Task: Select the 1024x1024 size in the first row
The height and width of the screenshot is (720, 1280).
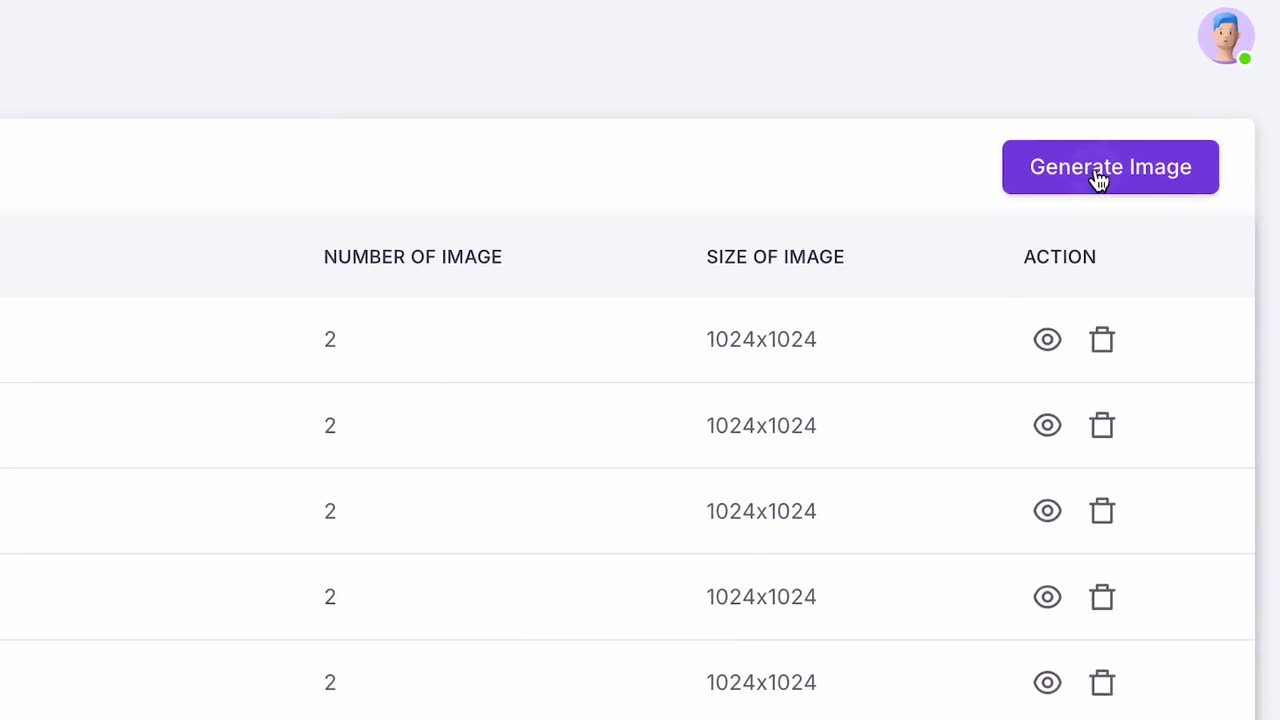Action: click(762, 340)
